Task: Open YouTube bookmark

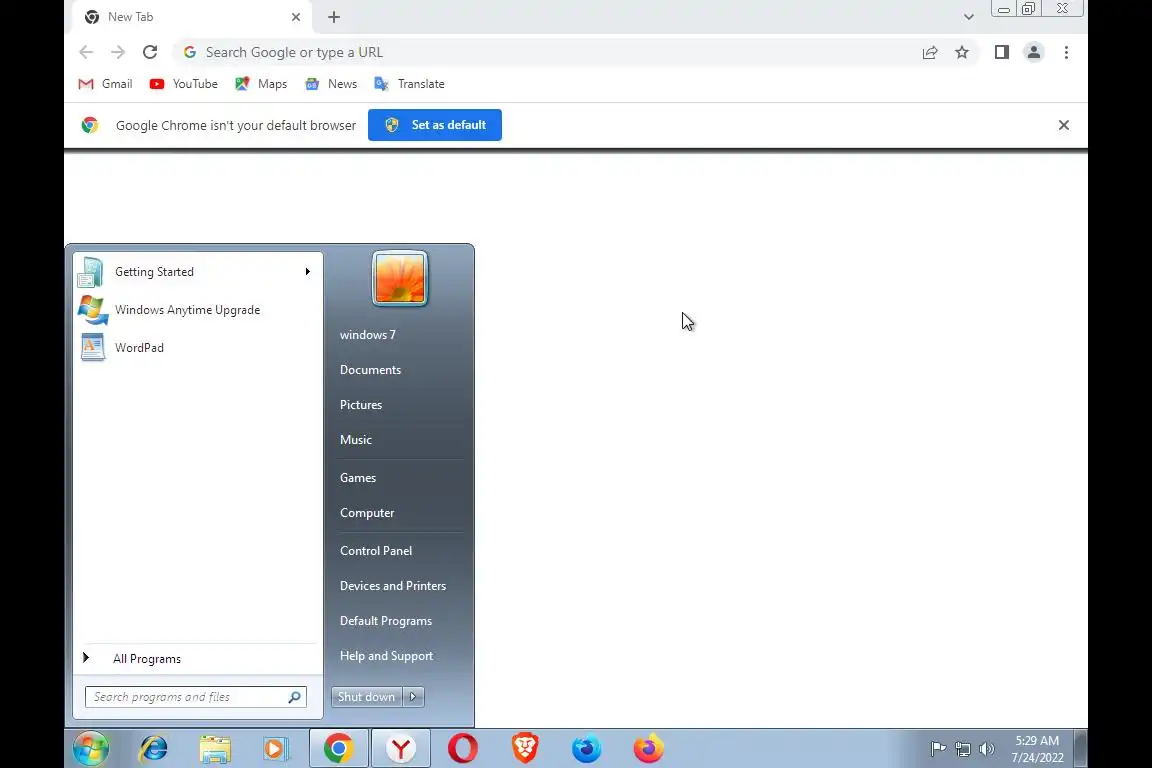Action: click(x=184, y=84)
